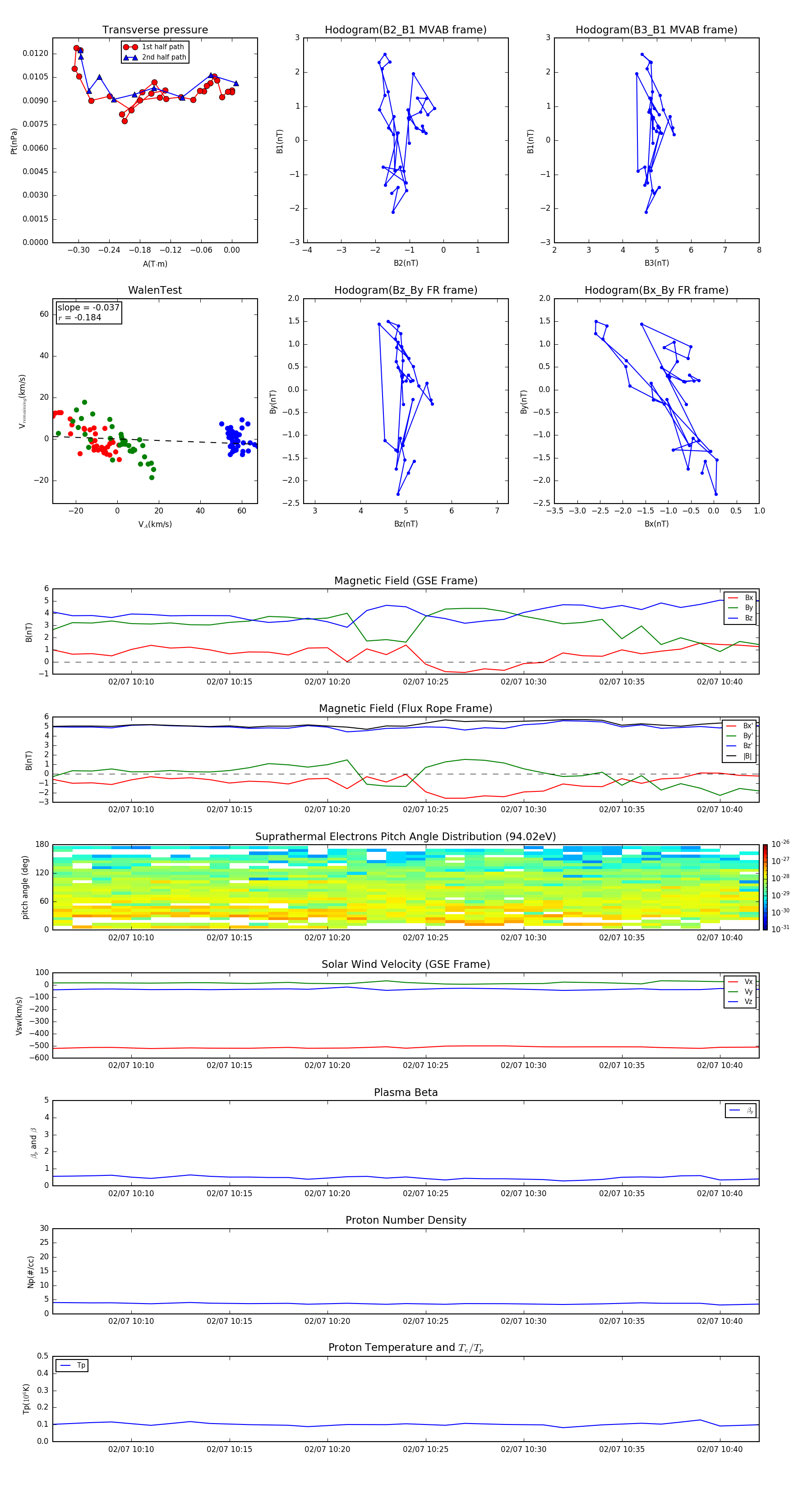This screenshot has height=1489, width=812.
Task: Click the '|B|' legend entry
Action: pos(740,756)
